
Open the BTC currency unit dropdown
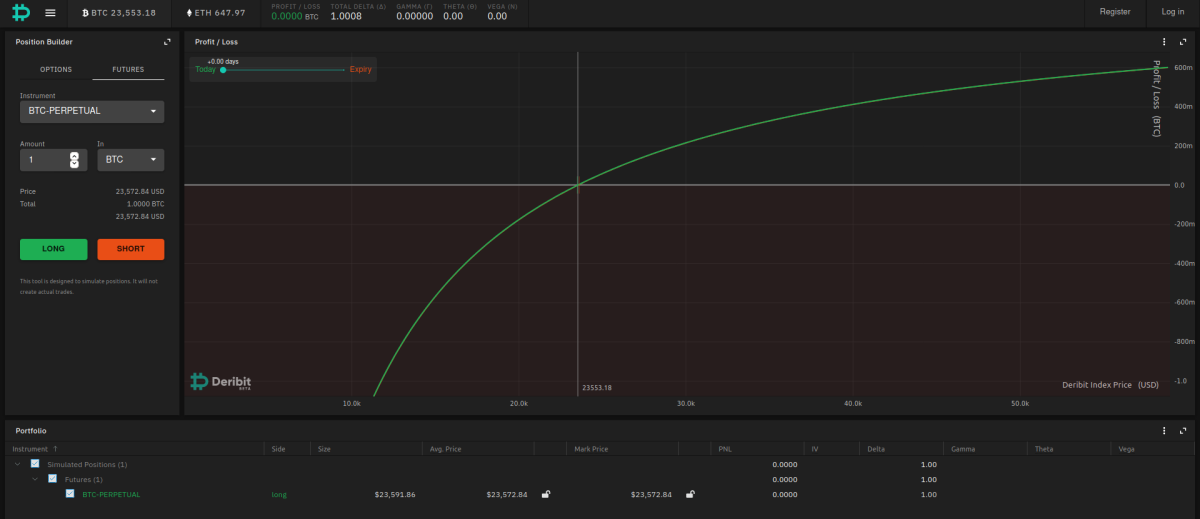130,160
